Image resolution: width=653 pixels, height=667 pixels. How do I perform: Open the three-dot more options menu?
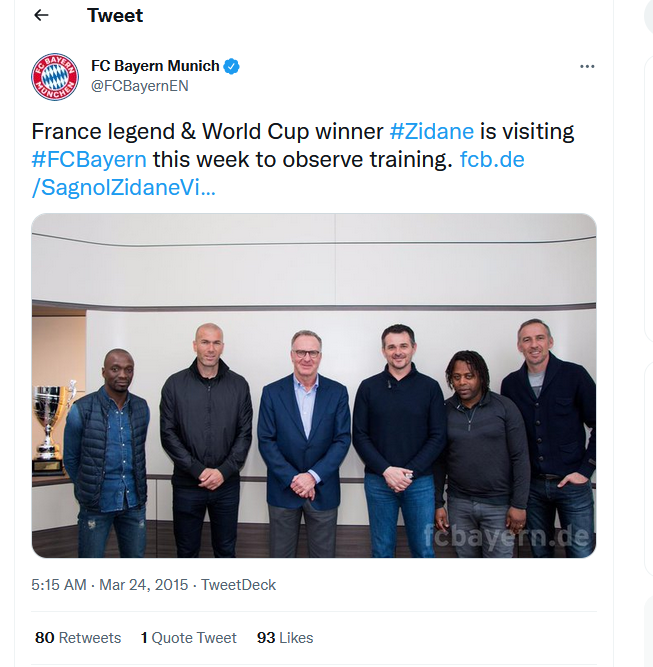(x=587, y=66)
